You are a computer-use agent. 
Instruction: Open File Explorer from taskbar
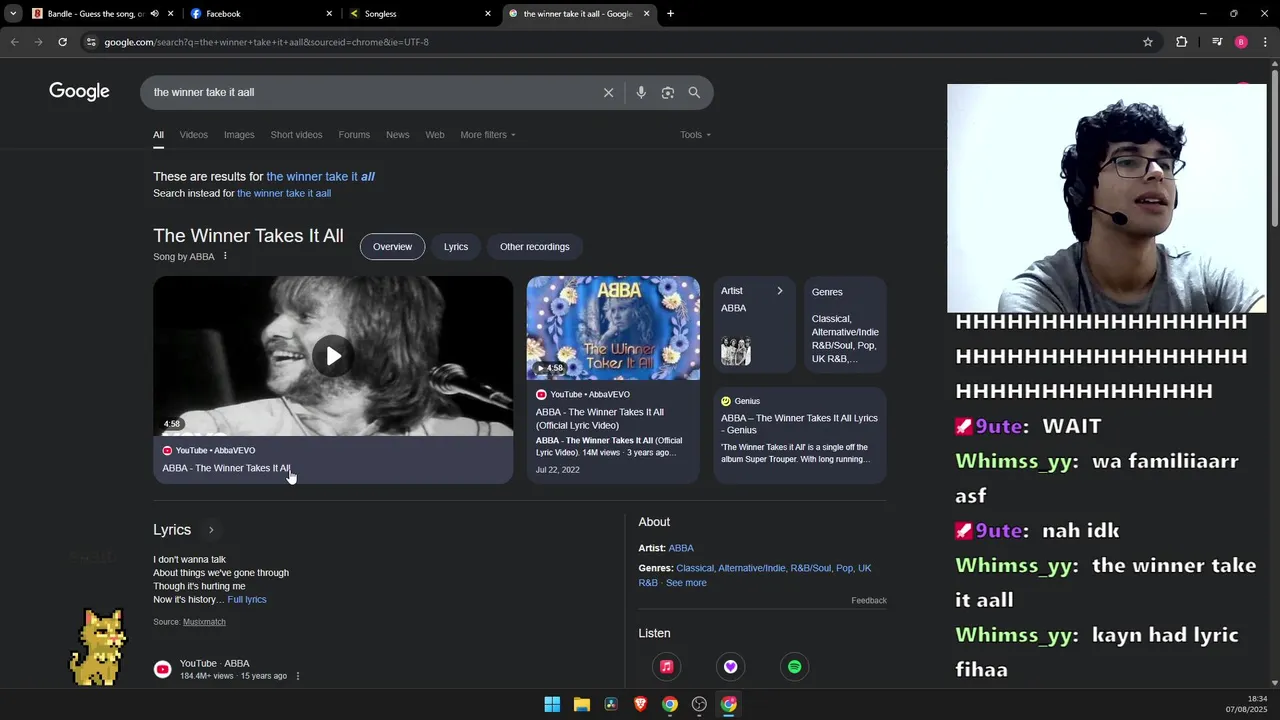pyautogui.click(x=581, y=704)
